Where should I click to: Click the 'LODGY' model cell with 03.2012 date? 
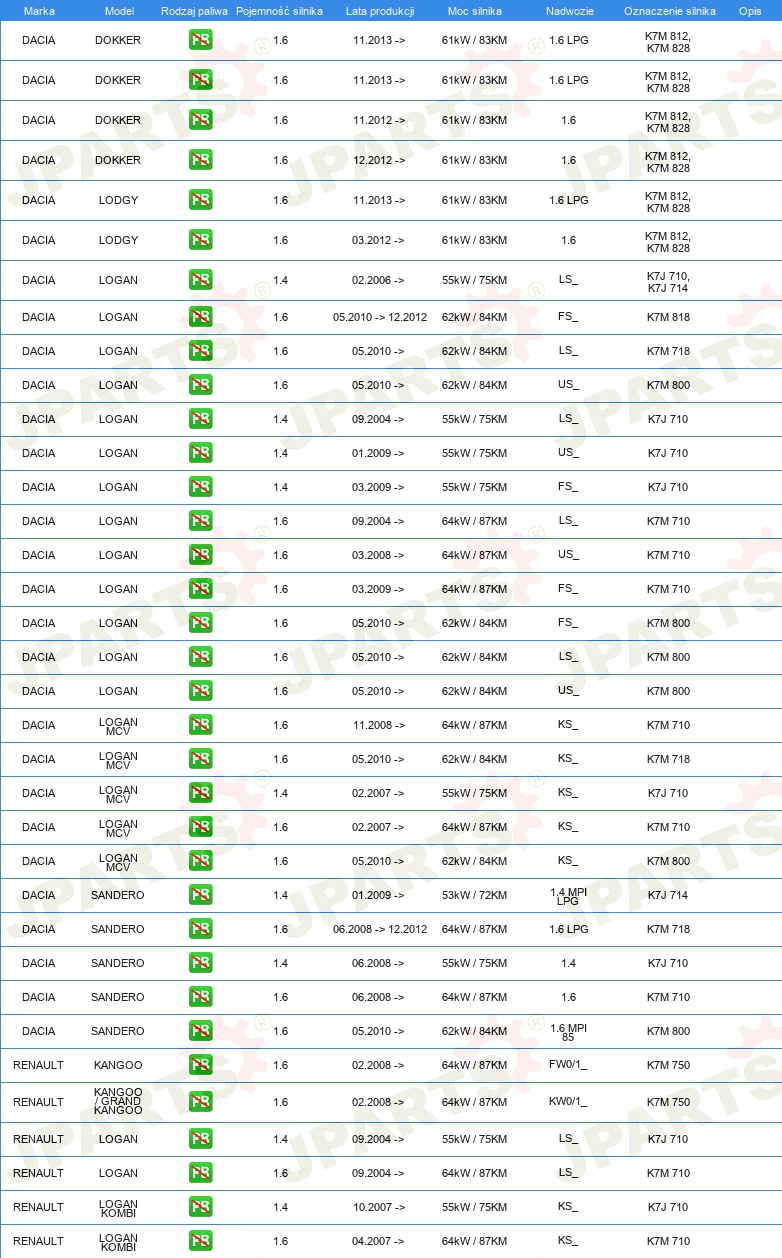coord(118,240)
